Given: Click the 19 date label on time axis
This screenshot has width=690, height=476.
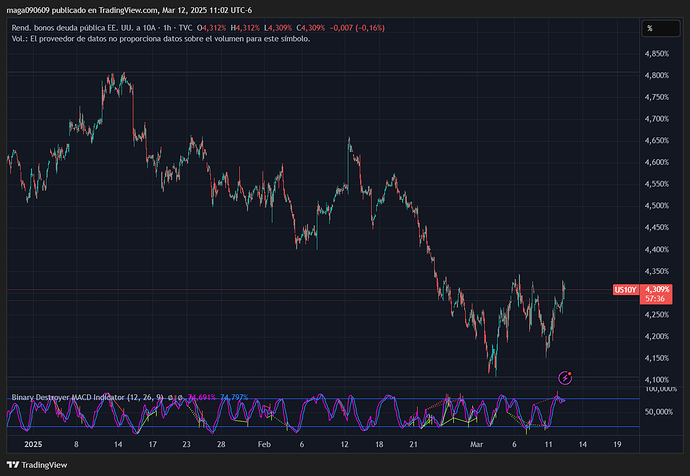Looking at the screenshot, I should click(617, 444).
